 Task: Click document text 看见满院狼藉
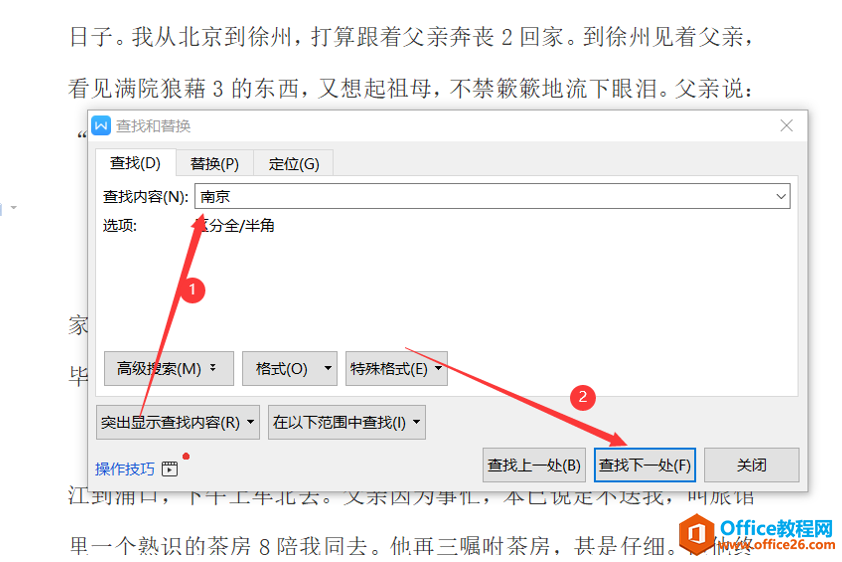pos(137,88)
